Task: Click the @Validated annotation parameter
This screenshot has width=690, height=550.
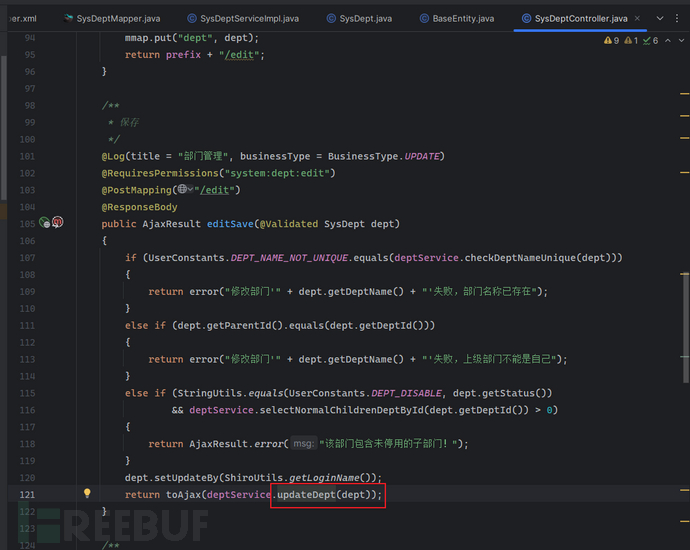Action: tap(289, 224)
